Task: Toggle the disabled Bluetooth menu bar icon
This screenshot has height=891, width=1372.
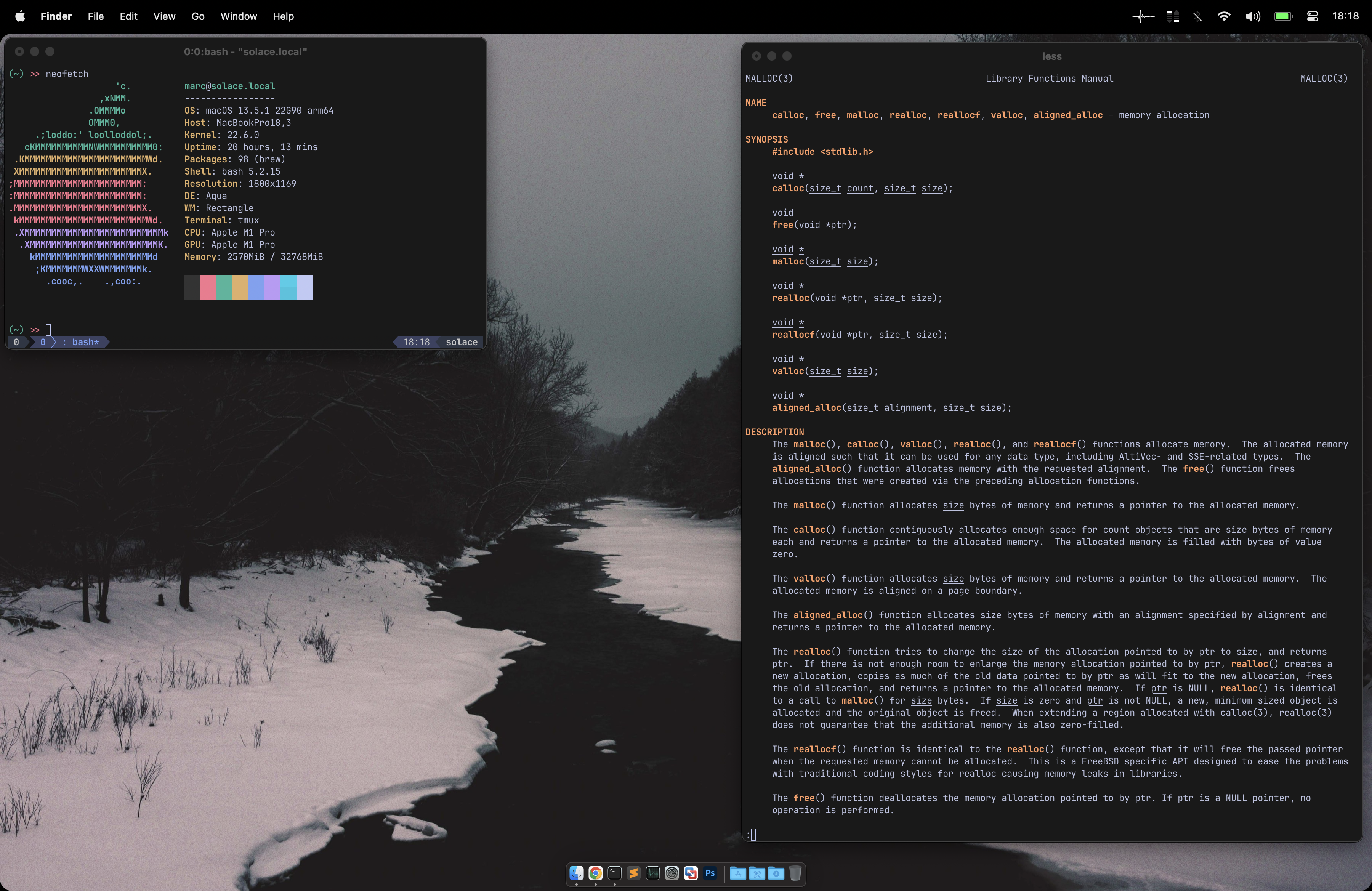Action: (x=1197, y=16)
